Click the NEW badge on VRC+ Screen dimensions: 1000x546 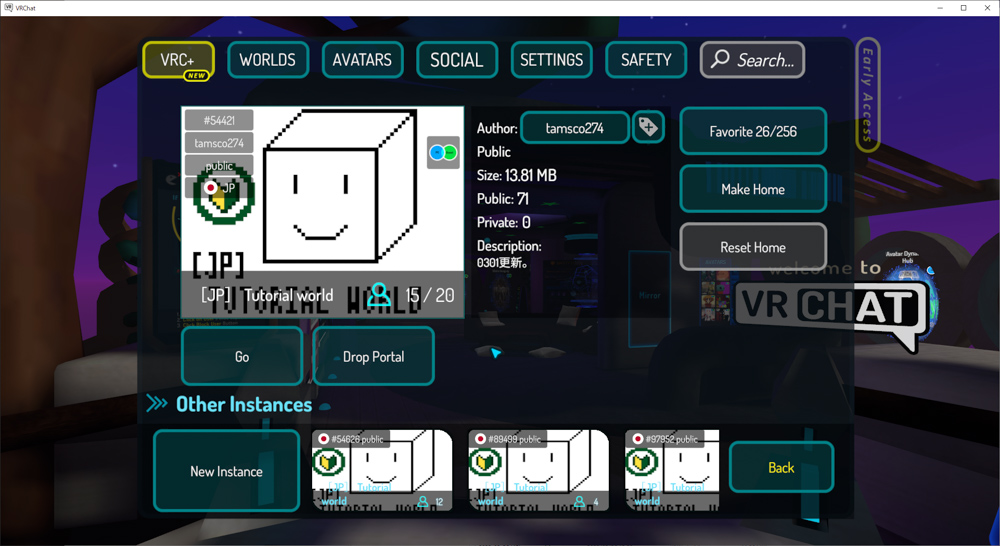pyautogui.click(x=196, y=75)
